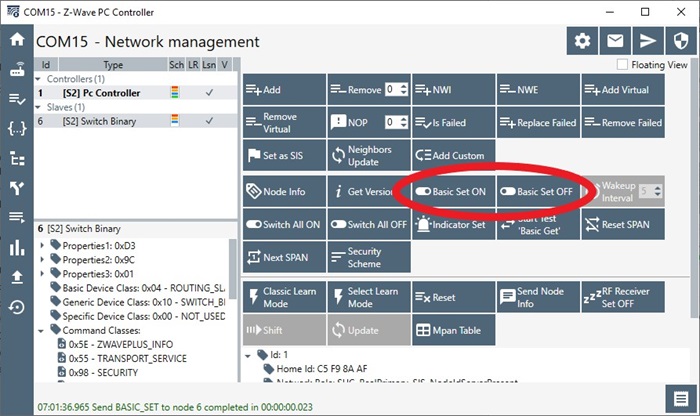Click Switch All OFF

coord(369,225)
